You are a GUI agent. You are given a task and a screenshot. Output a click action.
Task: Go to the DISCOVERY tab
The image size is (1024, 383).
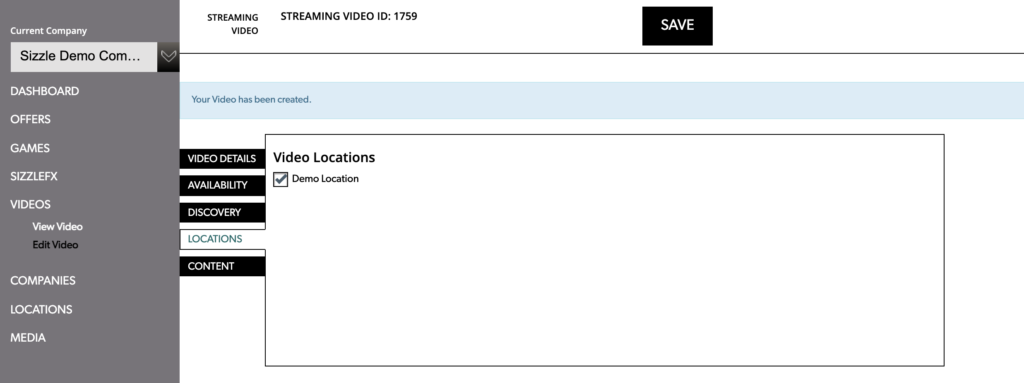click(x=222, y=212)
